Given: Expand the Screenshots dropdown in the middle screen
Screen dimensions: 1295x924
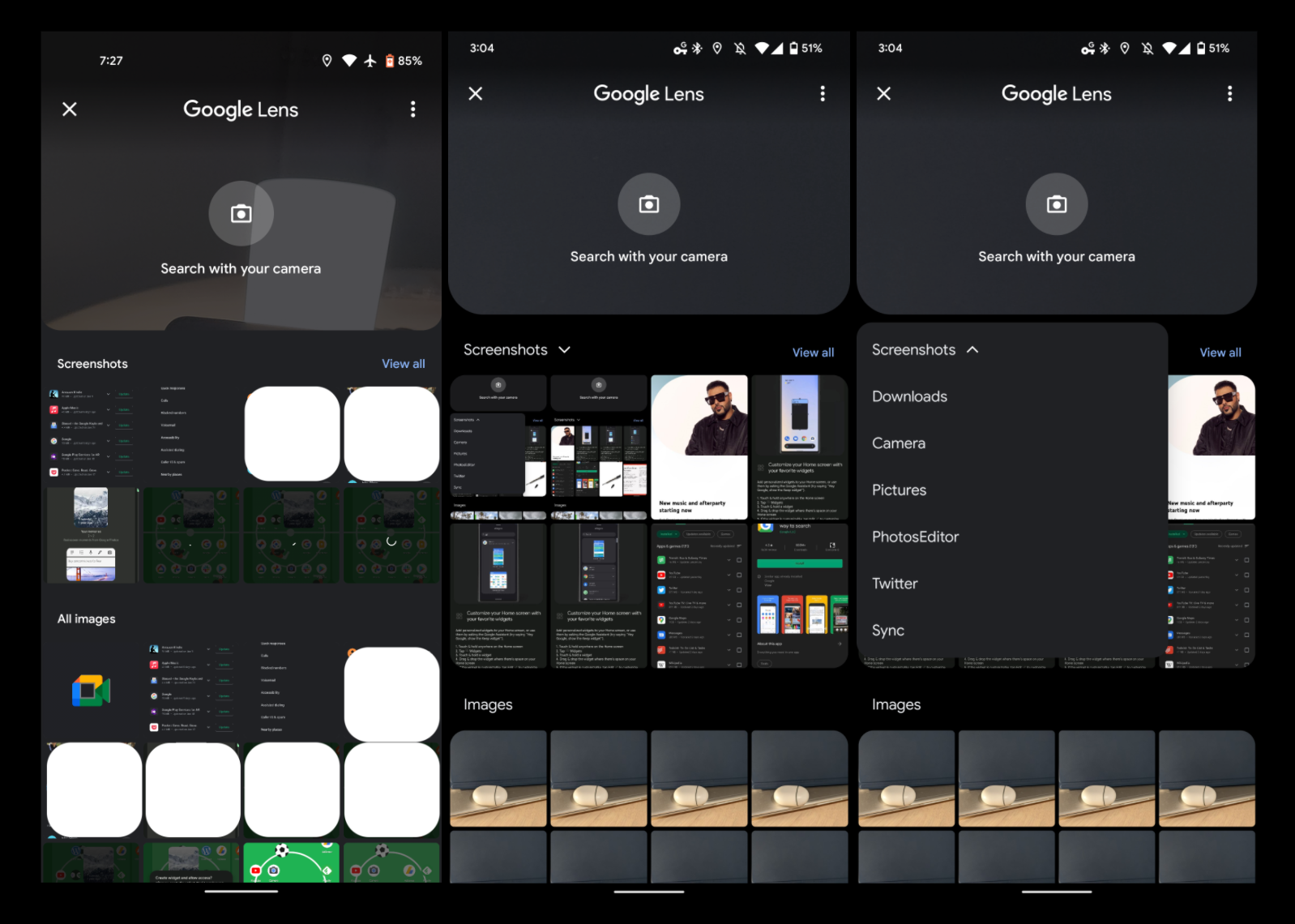Looking at the screenshot, I should click(x=517, y=349).
